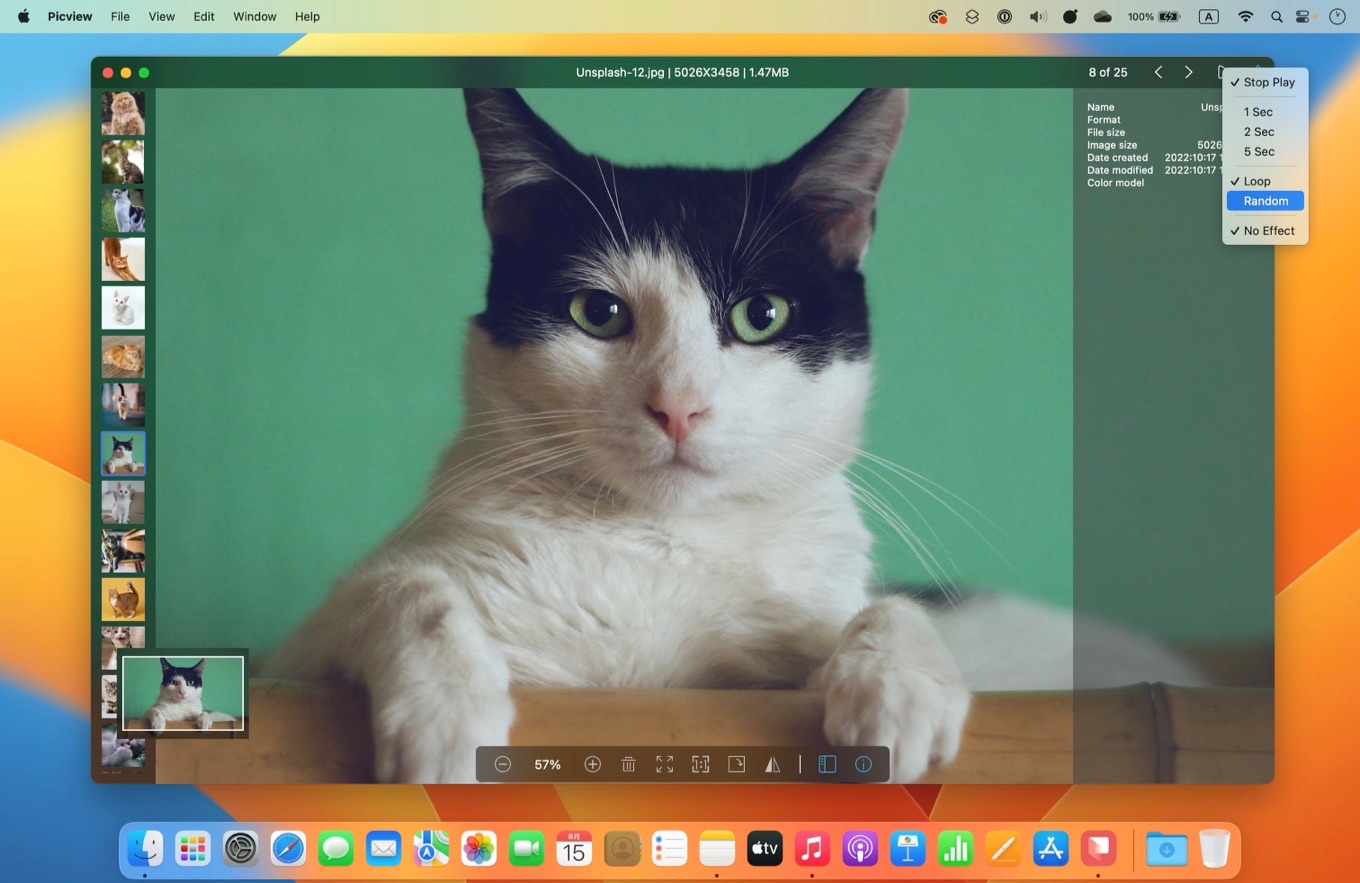
Task: Open Finder from the Dock
Action: (146, 849)
